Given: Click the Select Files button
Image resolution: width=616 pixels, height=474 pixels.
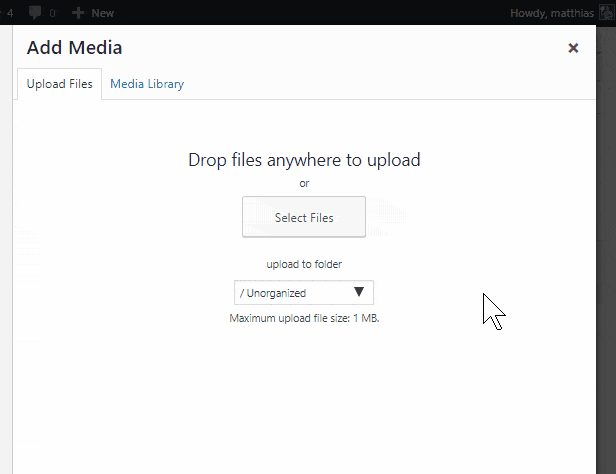Looking at the screenshot, I should pyautogui.click(x=304, y=217).
